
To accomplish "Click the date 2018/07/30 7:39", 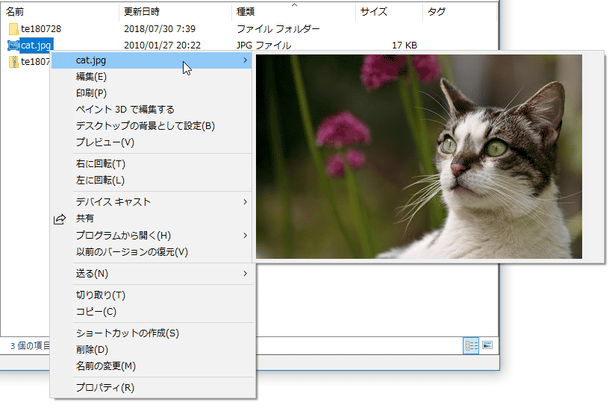I will point(160,29).
